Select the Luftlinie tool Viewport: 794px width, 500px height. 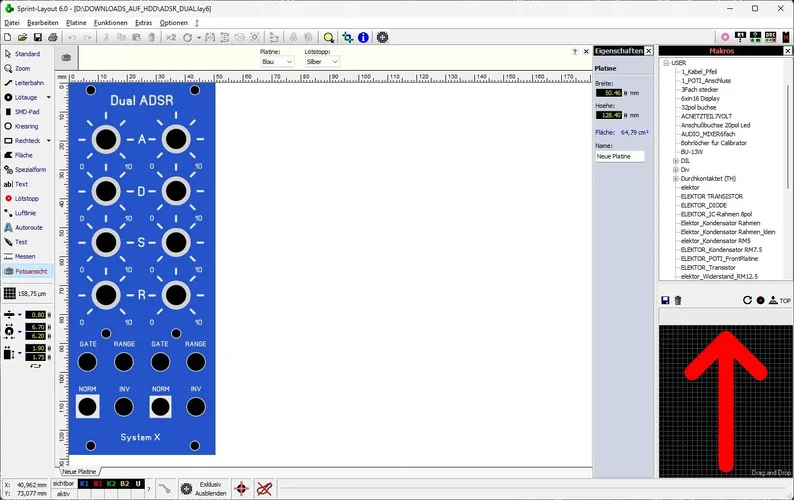(x=21, y=213)
